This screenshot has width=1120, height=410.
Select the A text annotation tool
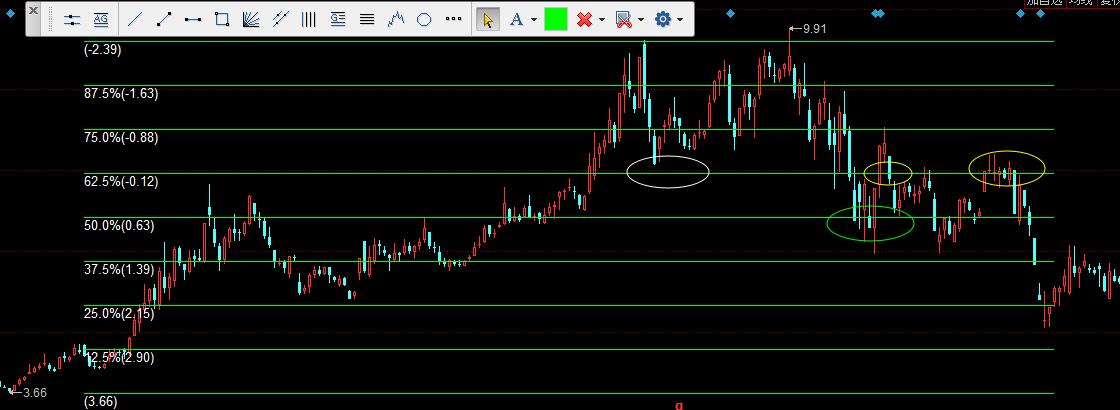pyautogui.click(x=515, y=20)
